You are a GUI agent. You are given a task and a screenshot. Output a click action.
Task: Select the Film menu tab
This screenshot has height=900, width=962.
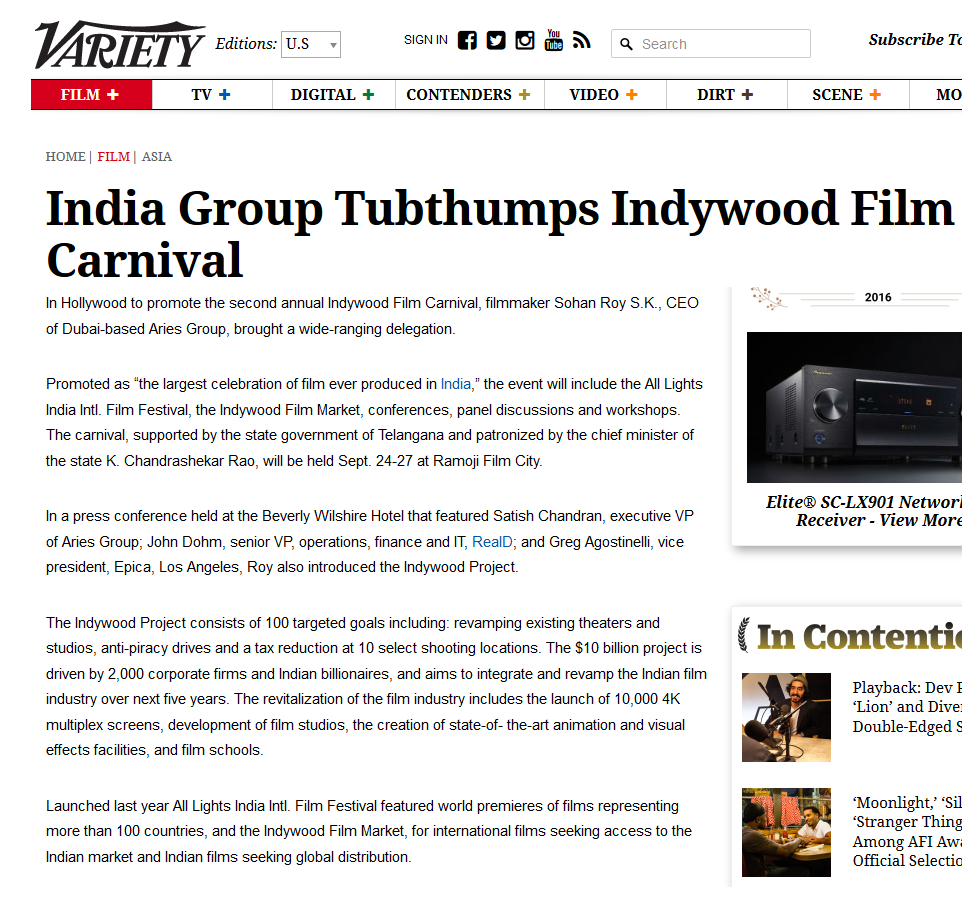pyautogui.click(x=91, y=95)
